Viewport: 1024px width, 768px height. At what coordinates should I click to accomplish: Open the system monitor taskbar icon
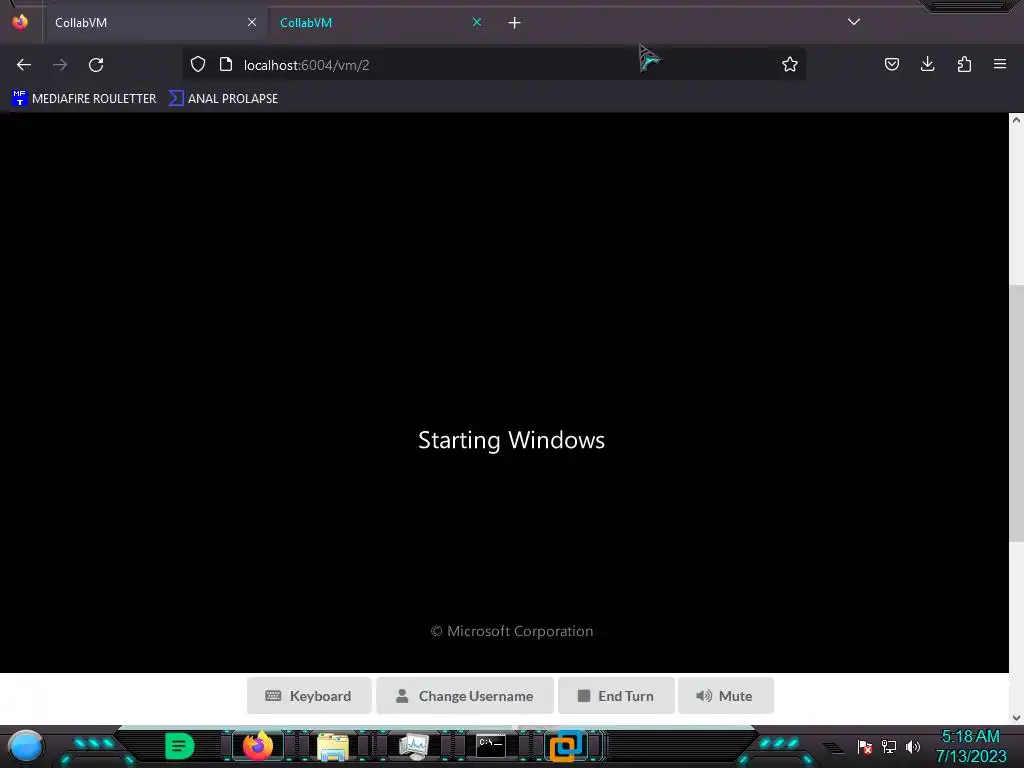coord(413,746)
